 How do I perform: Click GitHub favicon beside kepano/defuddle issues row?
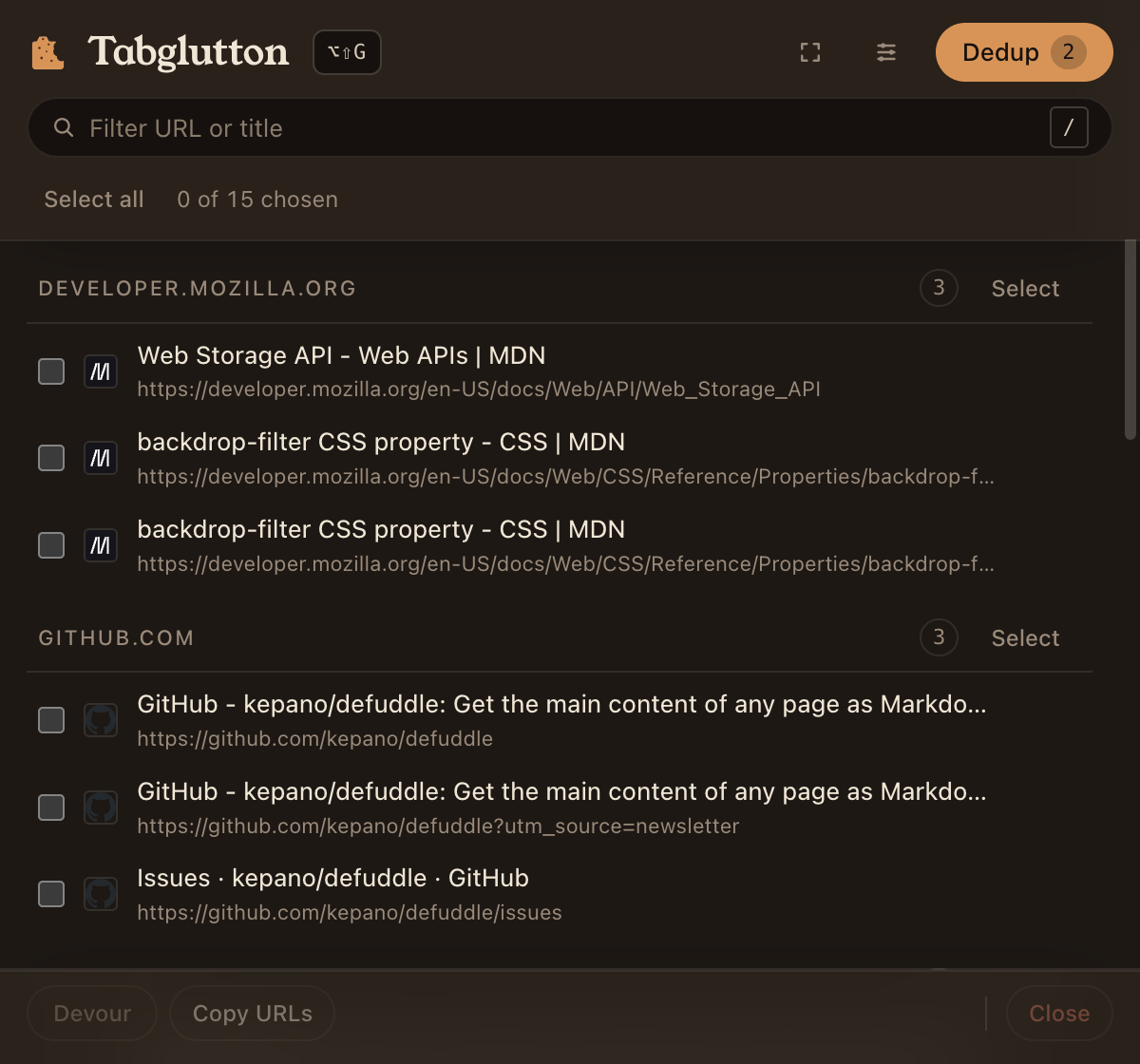[x=101, y=894]
